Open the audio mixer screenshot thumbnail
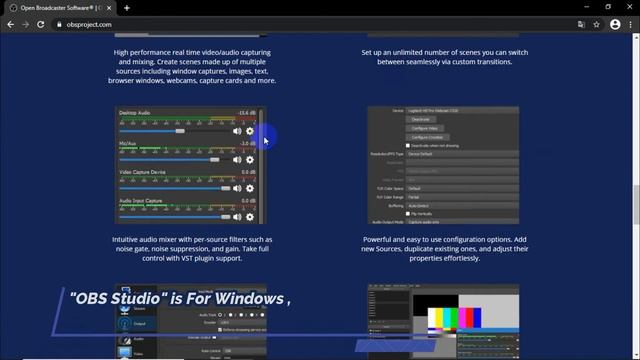This screenshot has width=640, height=360. pos(191,165)
